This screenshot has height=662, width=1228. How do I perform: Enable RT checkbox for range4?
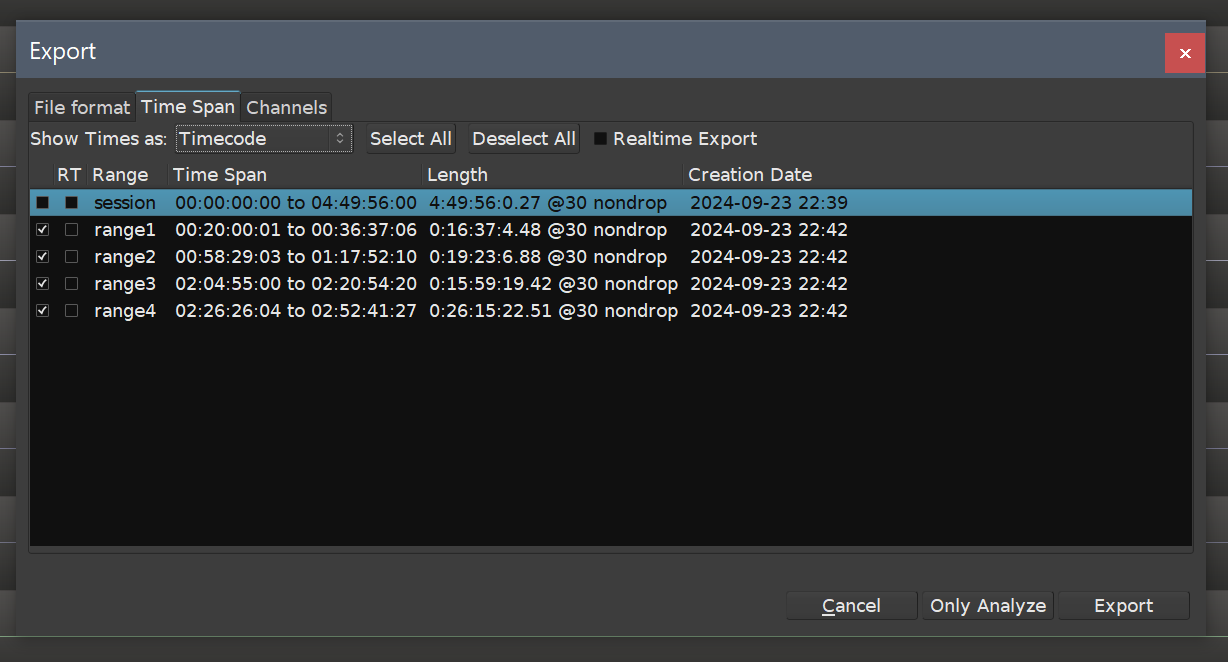click(71, 311)
